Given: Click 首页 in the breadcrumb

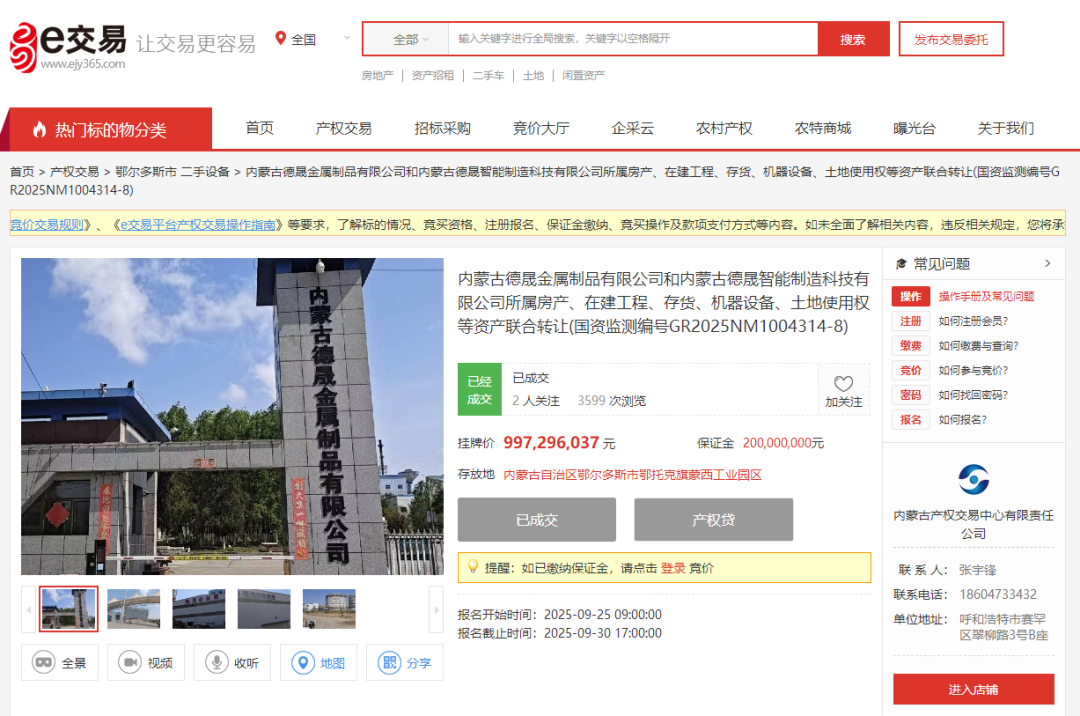Looking at the screenshot, I should point(22,171).
